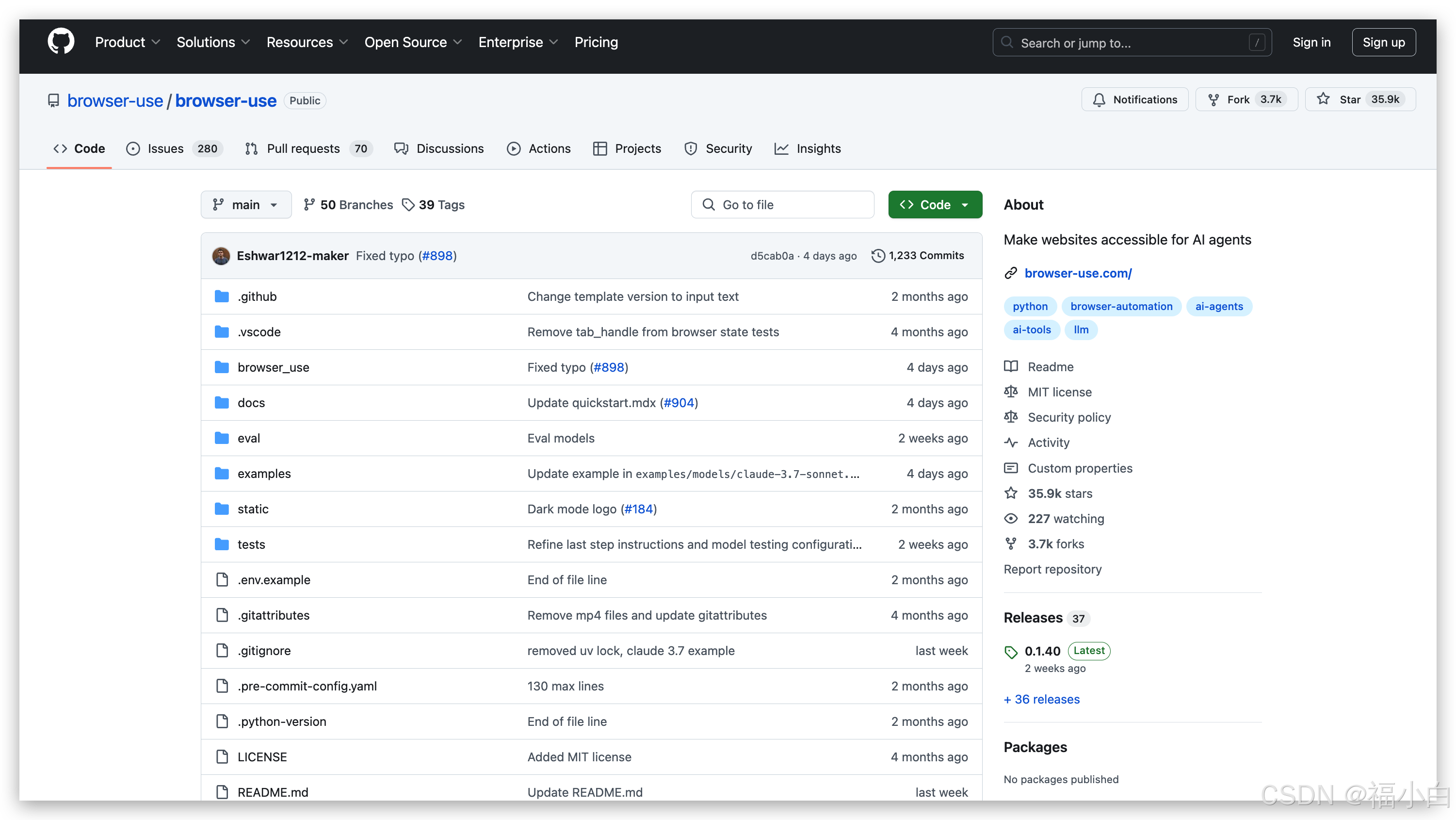Viewport: 1456px width, 820px height.
Task: Click the Notifications bell icon
Action: pos(1099,99)
